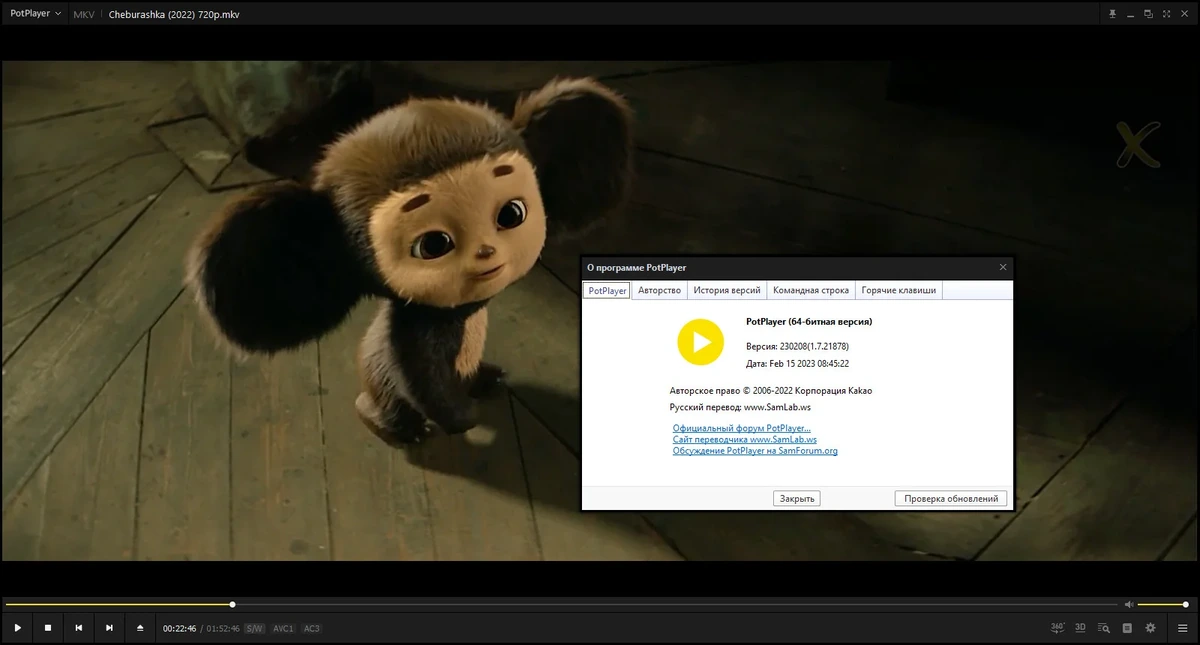Toggle 3D video mode
This screenshot has width=1200, height=645.
click(1081, 628)
